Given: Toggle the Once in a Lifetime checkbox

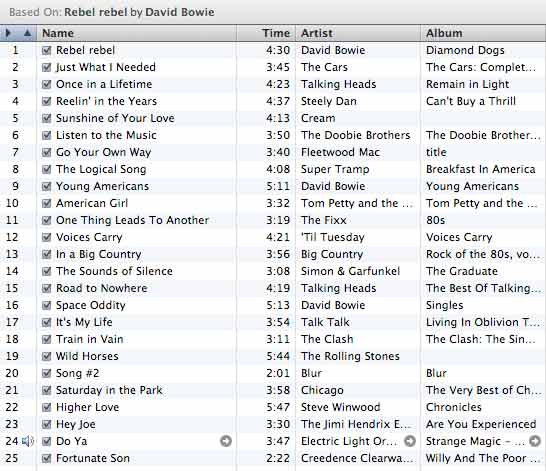Looking at the screenshot, I should click(x=46, y=84).
